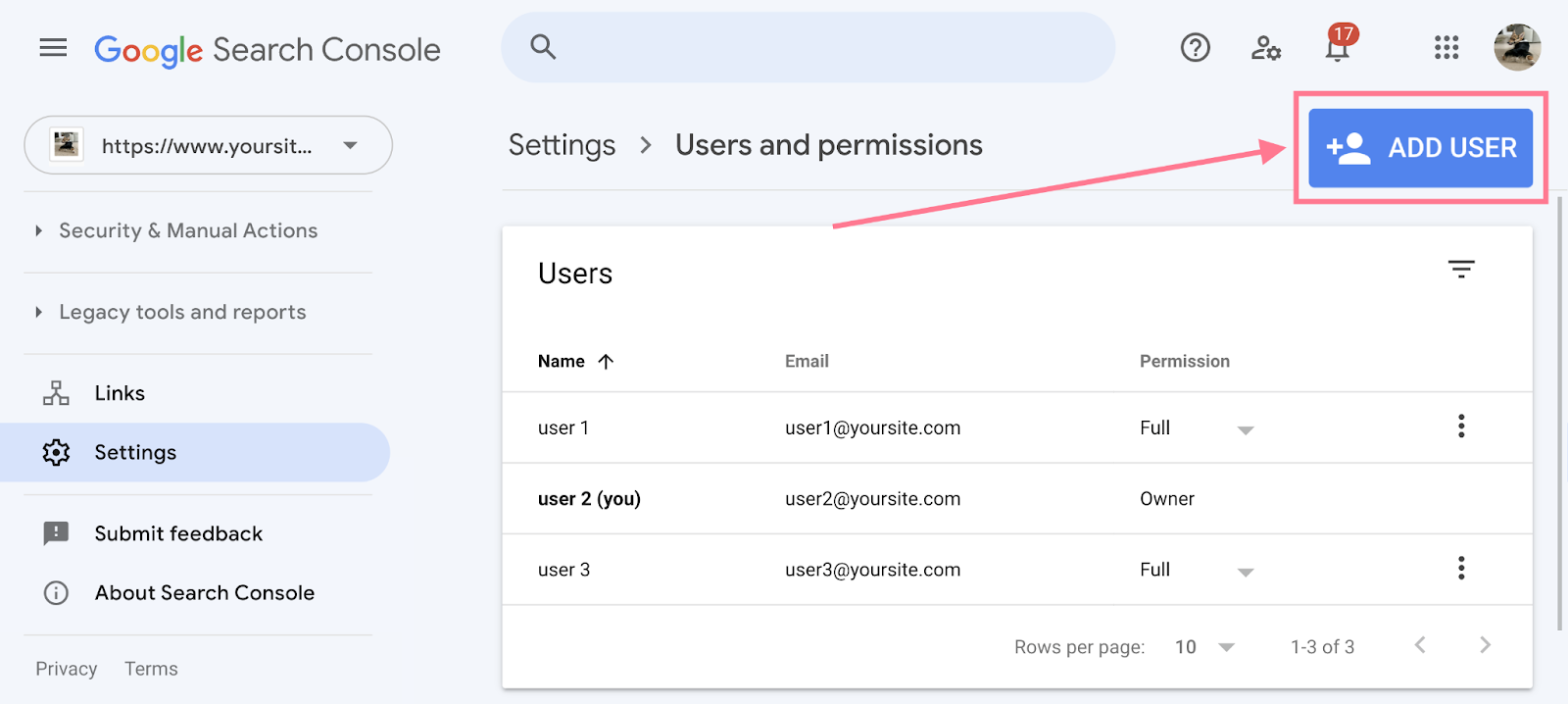
Task: Click the filter icon in Users table
Action: pyautogui.click(x=1460, y=270)
